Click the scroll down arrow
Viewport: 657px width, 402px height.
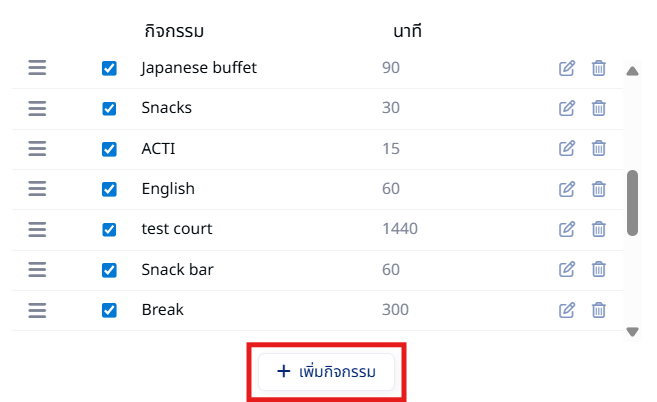coord(632,332)
